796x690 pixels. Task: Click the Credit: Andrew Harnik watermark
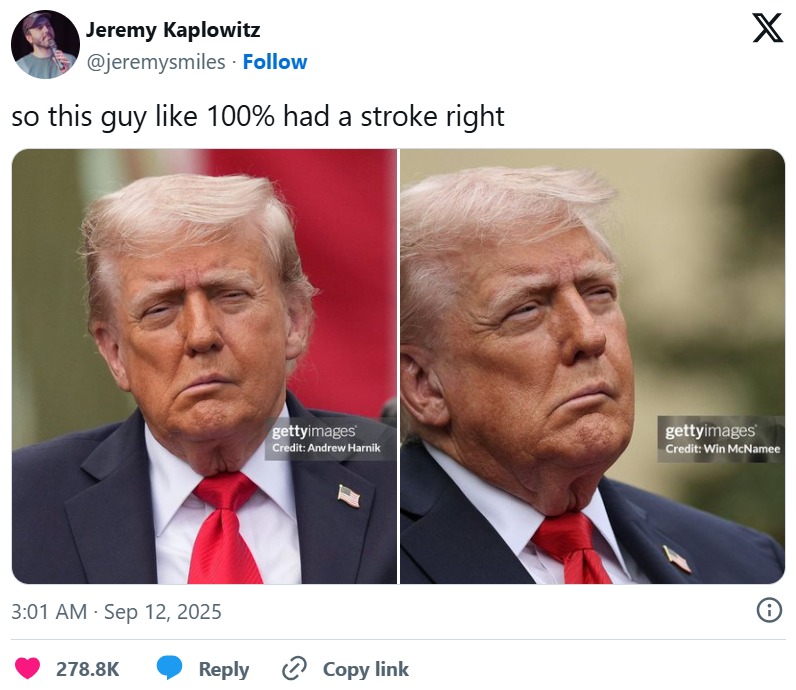point(326,448)
